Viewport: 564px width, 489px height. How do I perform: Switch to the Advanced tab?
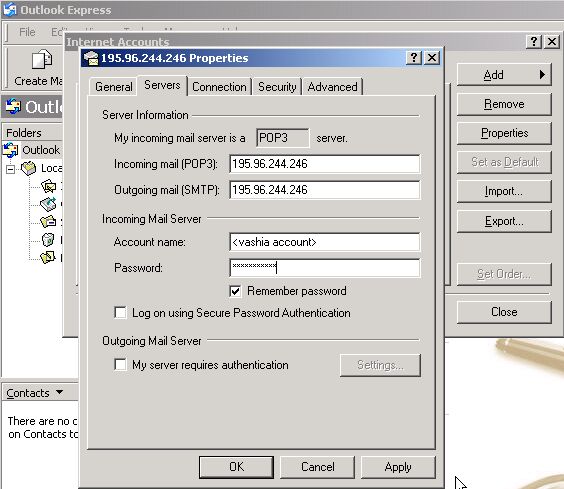(x=332, y=87)
